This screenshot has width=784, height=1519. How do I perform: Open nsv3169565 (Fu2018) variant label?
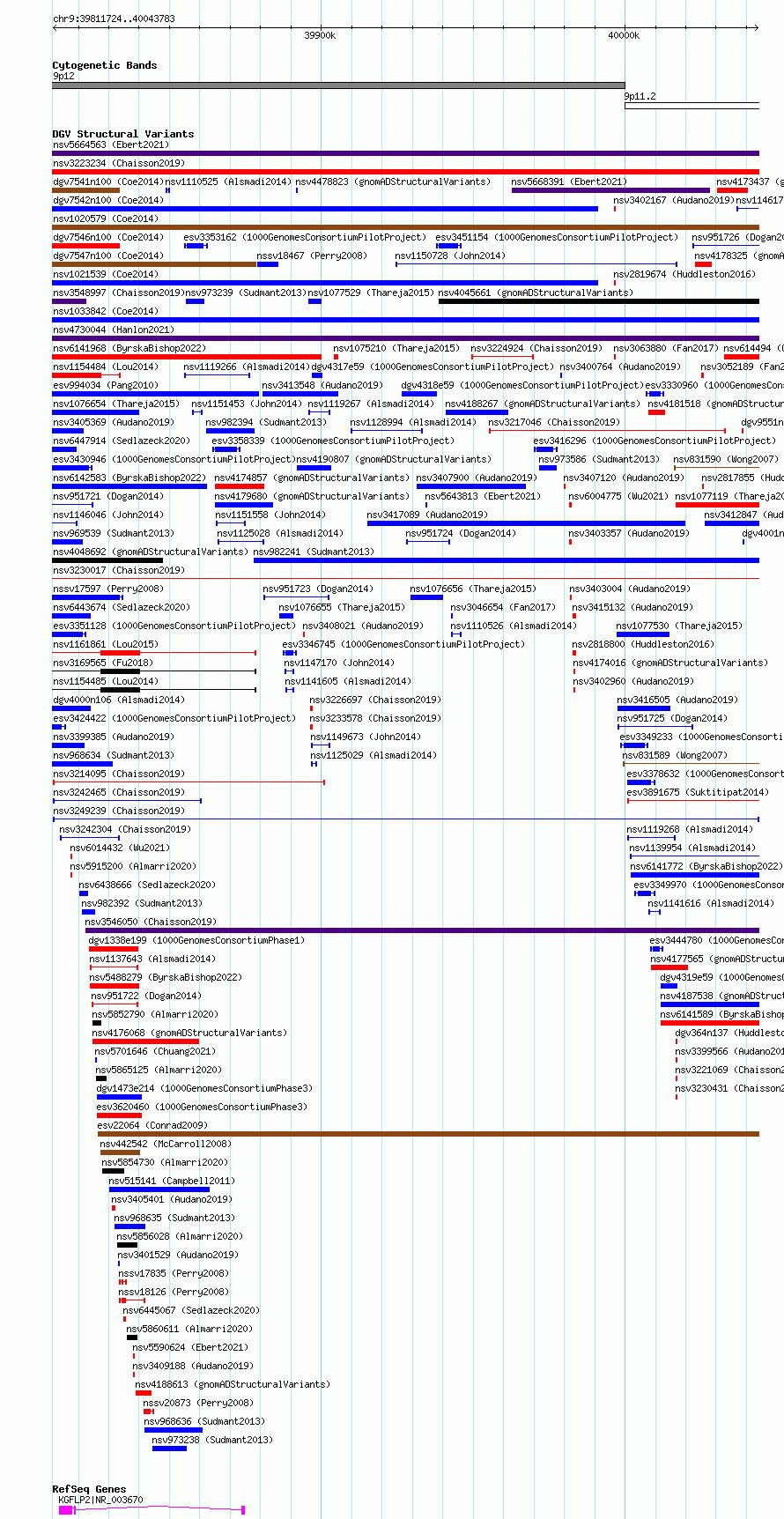(103, 663)
